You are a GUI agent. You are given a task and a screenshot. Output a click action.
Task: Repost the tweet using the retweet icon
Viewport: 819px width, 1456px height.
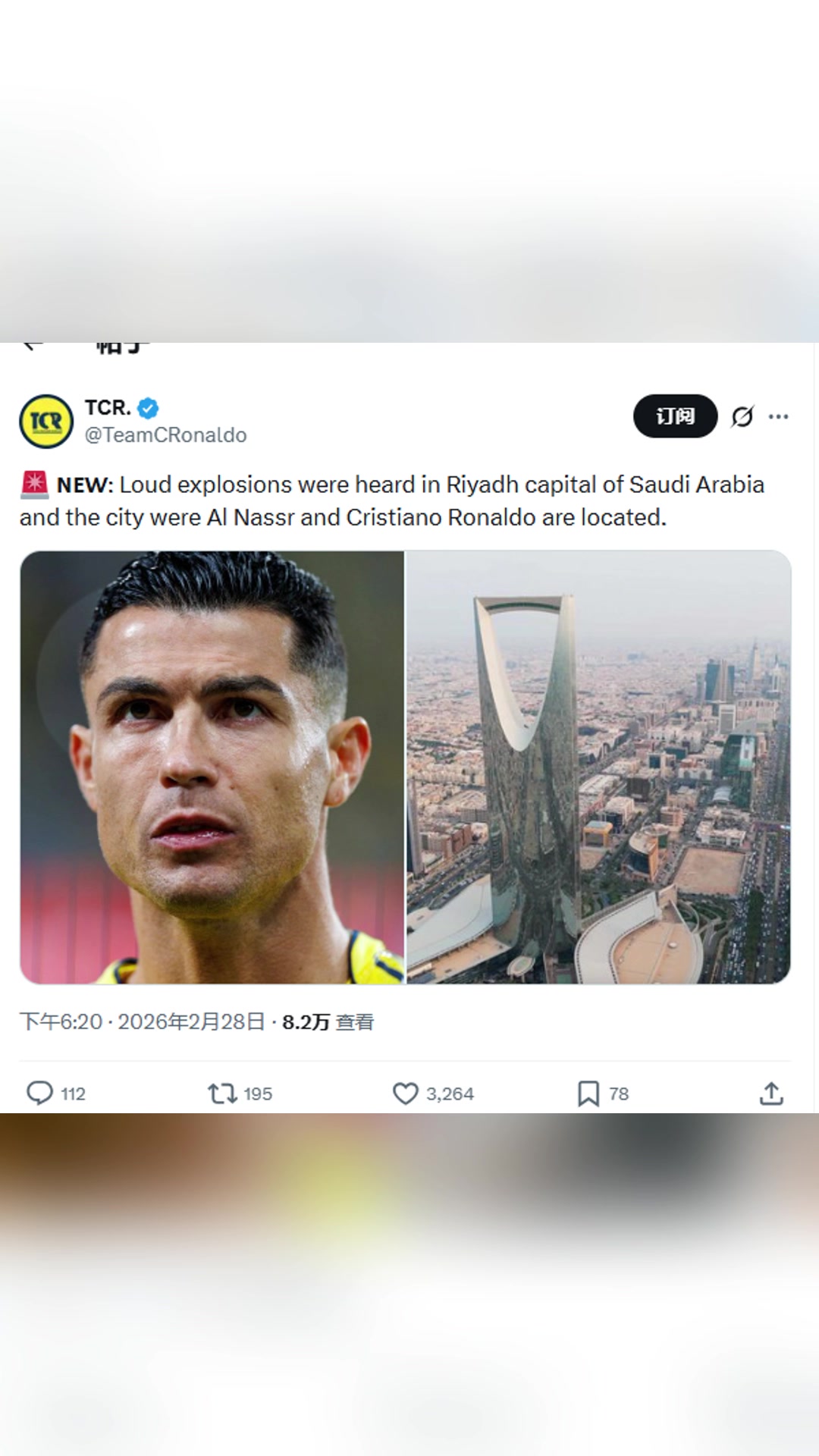click(x=222, y=1093)
